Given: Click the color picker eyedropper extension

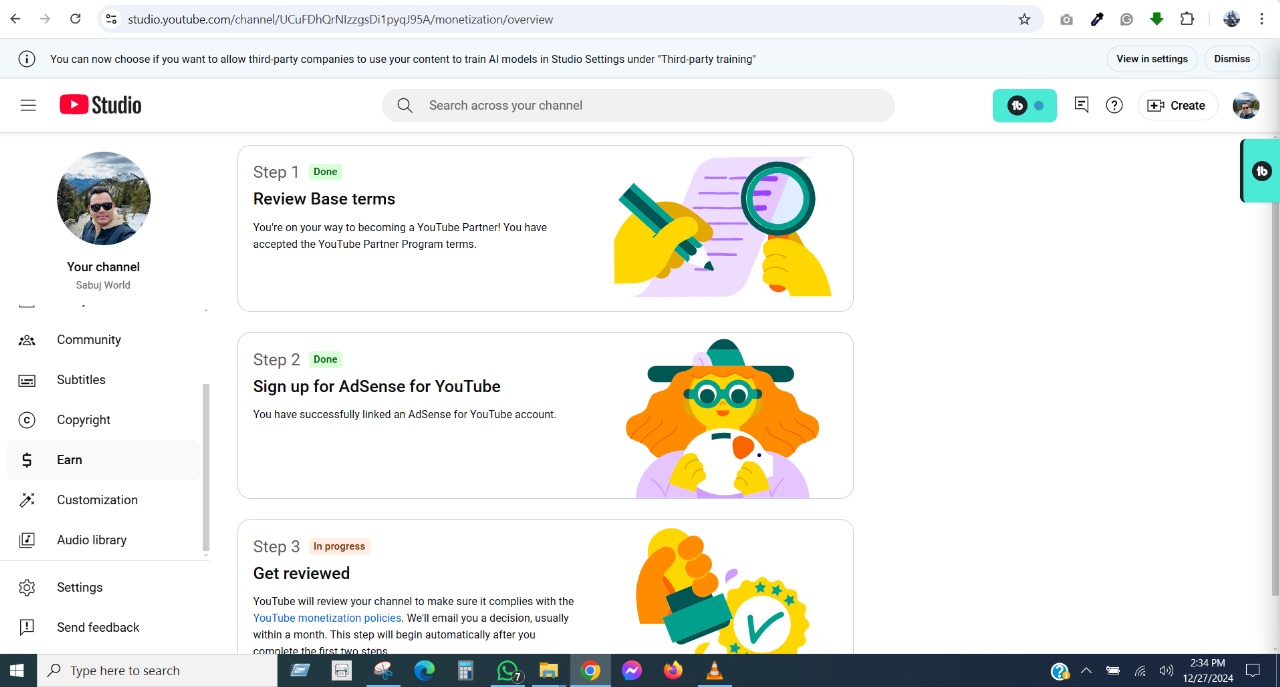Looking at the screenshot, I should [1097, 19].
